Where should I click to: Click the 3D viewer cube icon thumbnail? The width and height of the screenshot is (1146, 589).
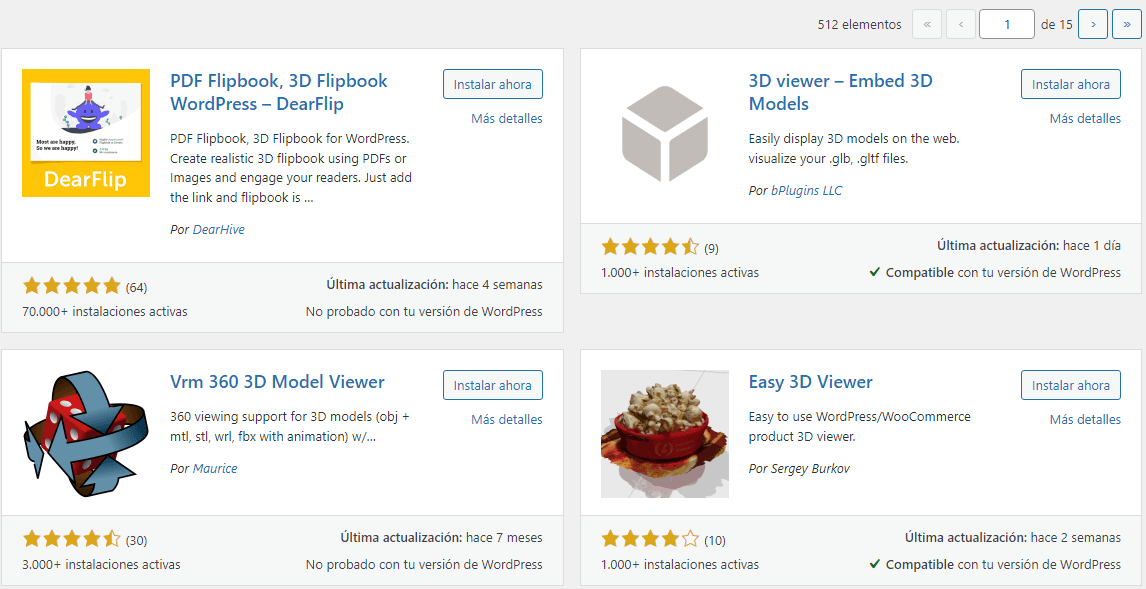click(664, 133)
